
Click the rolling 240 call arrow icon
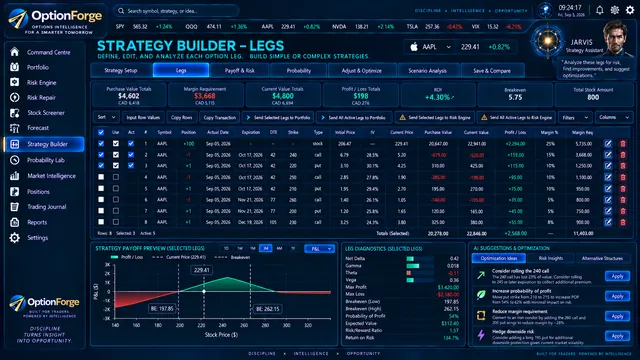[481, 276]
